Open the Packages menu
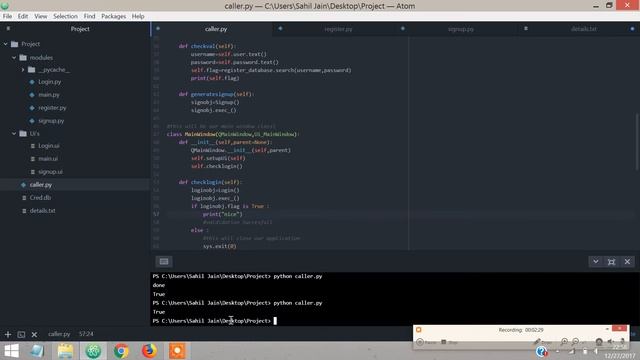The height and width of the screenshot is (360, 640). coord(113,16)
